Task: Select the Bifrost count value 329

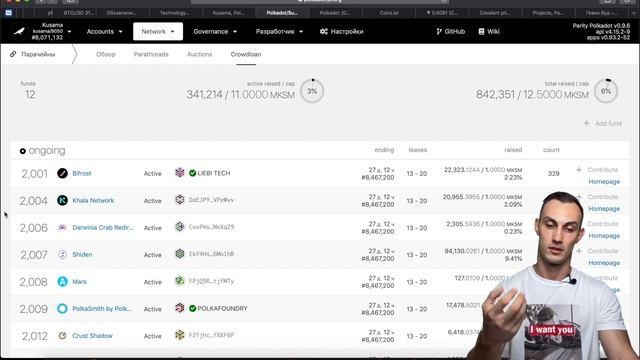Action: tap(553, 173)
